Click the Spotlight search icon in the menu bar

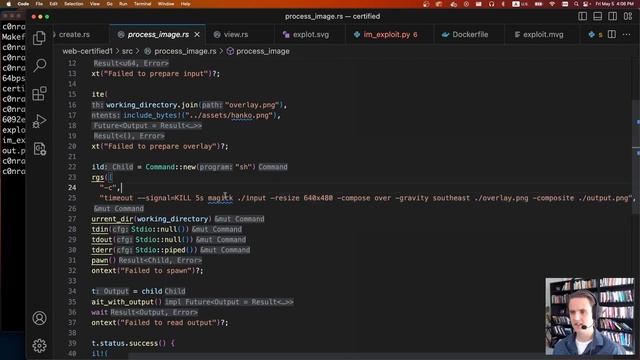point(576,4)
